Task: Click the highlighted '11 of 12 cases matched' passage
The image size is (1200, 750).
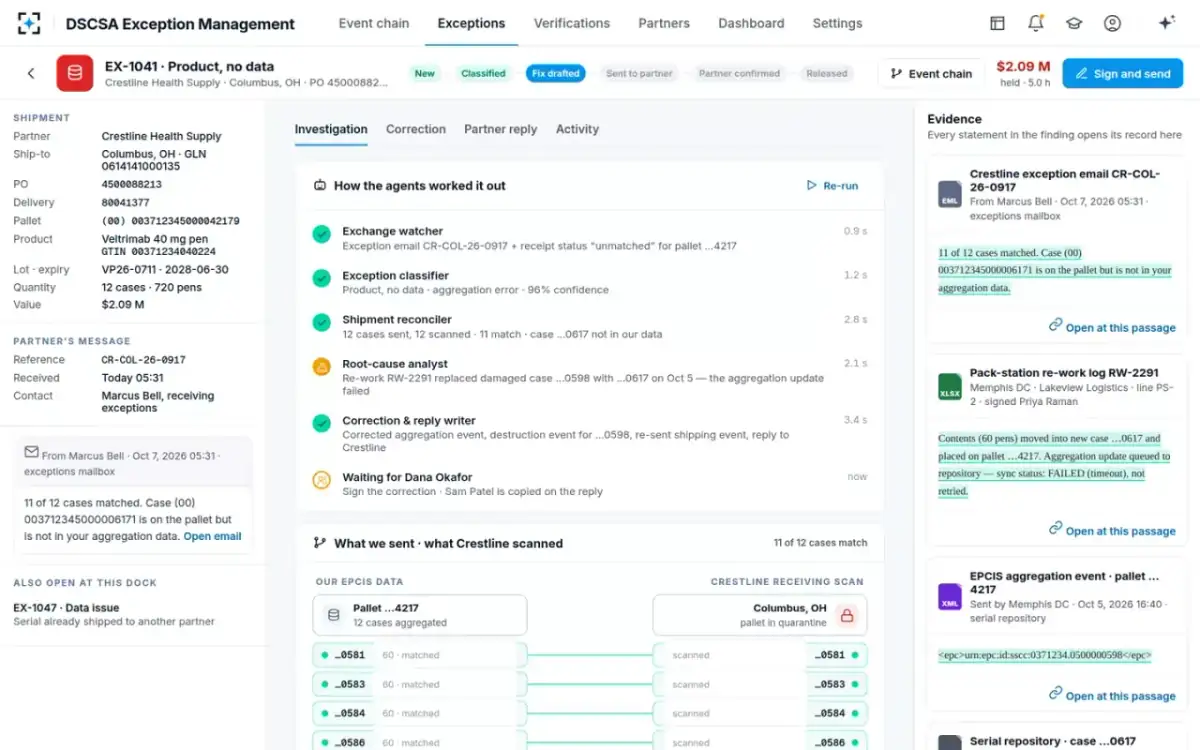Action: 1055,270
